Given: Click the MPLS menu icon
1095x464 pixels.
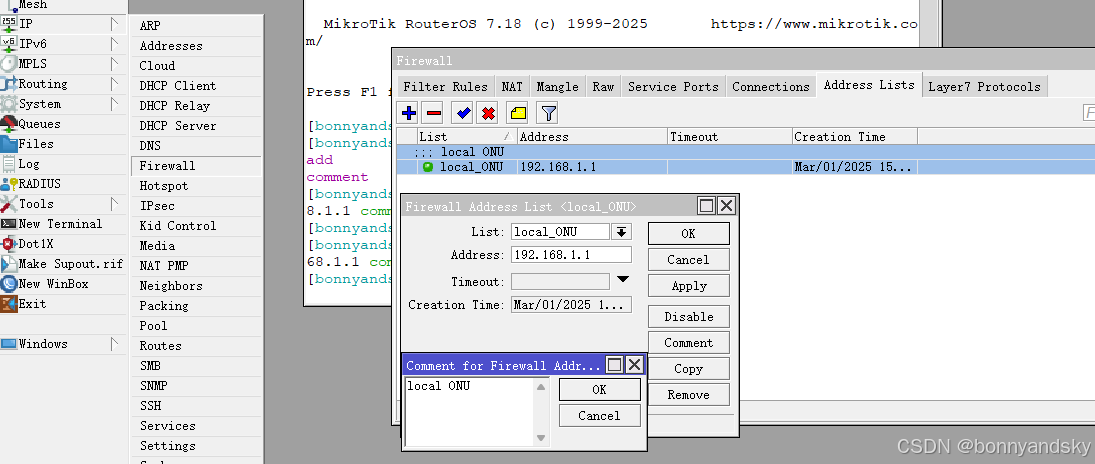Looking at the screenshot, I should pos(9,64).
